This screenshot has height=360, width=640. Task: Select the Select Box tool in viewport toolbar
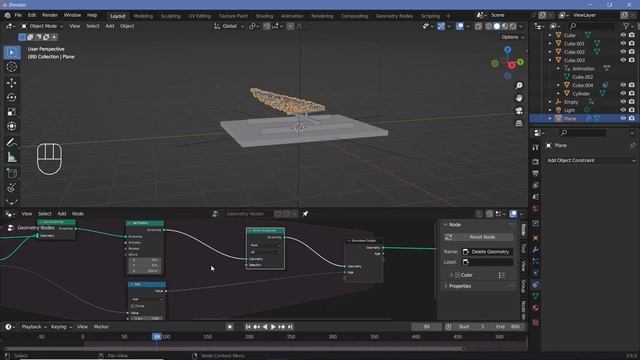tap(12, 52)
